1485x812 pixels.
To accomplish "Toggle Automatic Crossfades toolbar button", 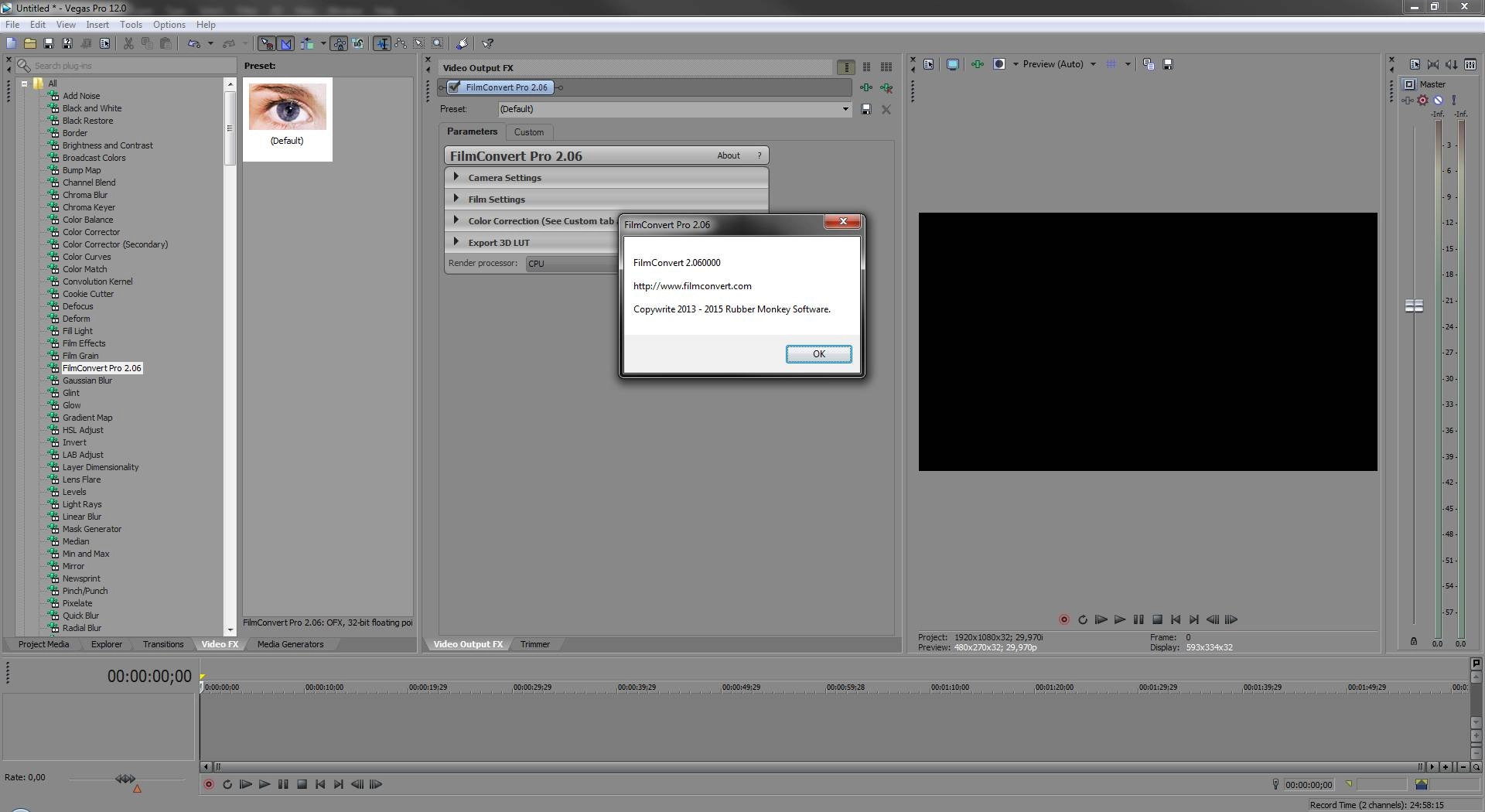I will click(x=285, y=44).
